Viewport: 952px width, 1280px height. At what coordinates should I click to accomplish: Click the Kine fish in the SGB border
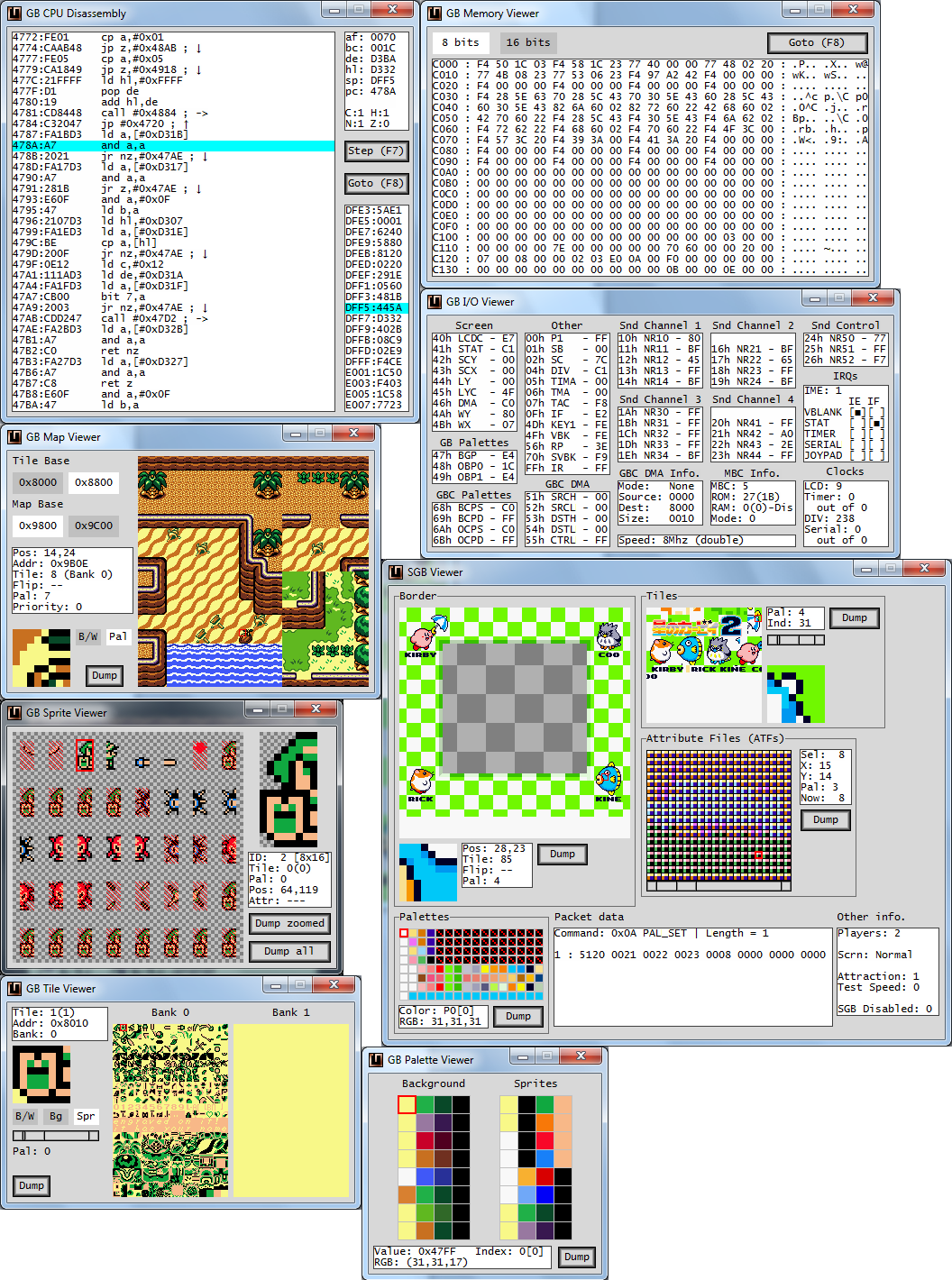click(609, 777)
